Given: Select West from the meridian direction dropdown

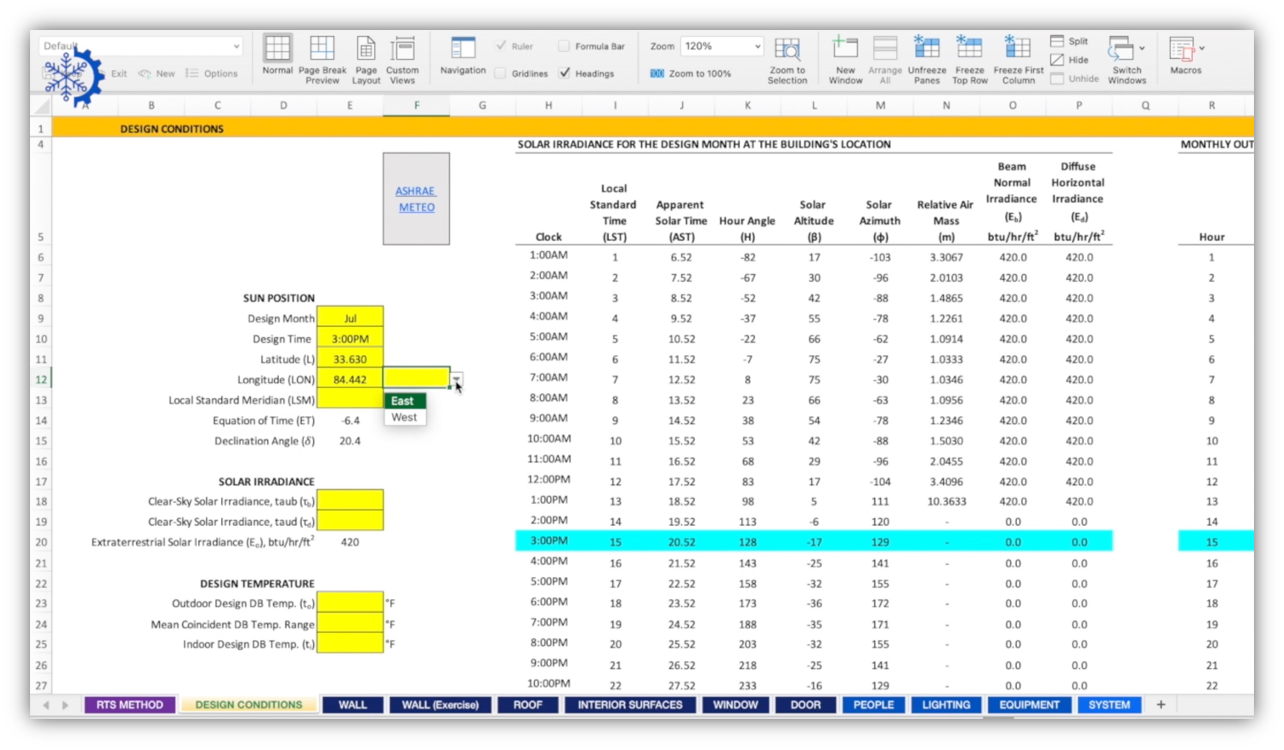Looking at the screenshot, I should (404, 417).
